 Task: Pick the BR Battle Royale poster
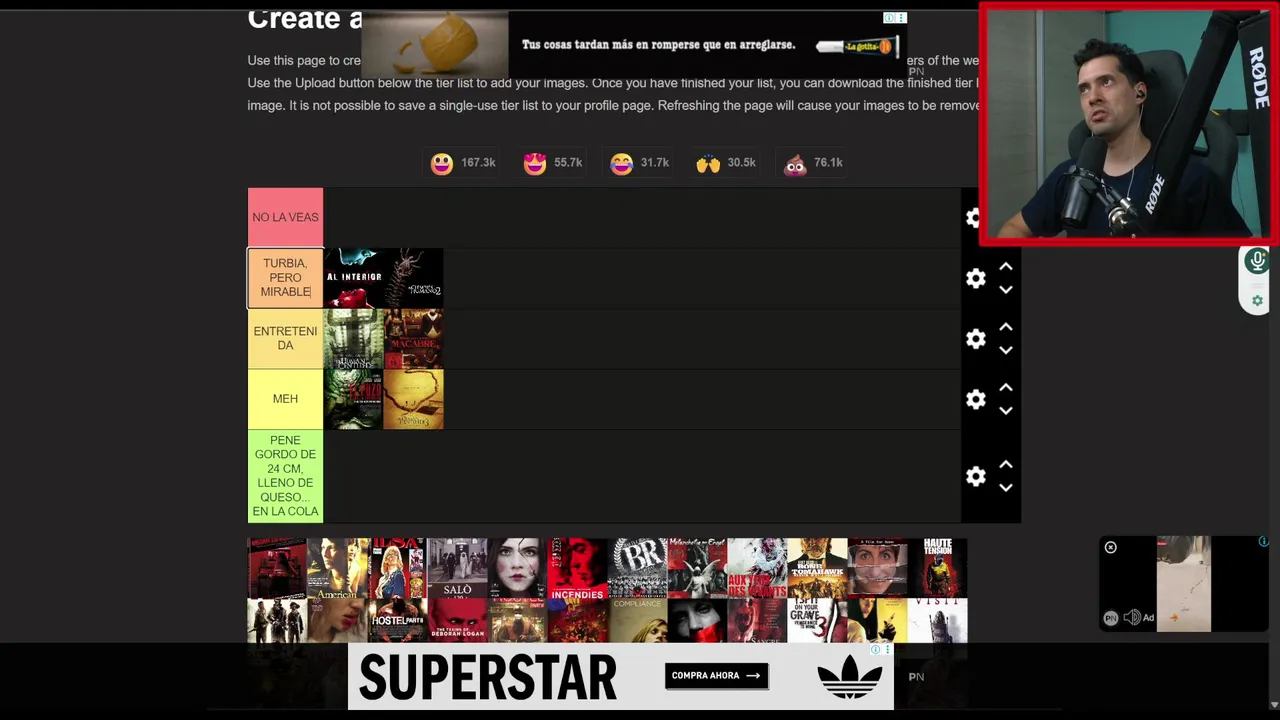point(637,568)
